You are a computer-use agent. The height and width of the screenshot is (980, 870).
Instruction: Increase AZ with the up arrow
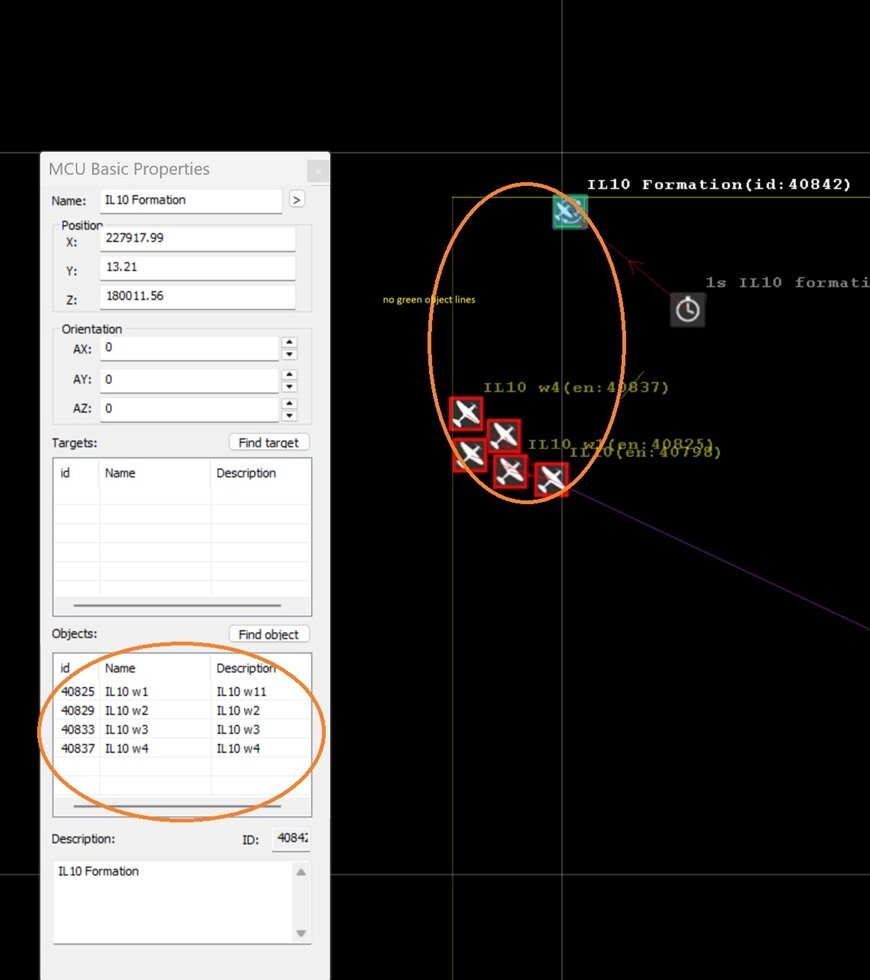[289, 404]
